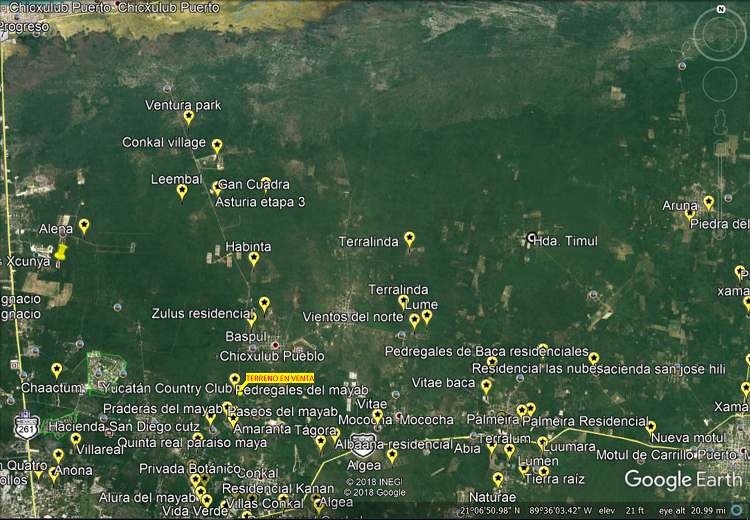Click the Aruna placemark pin
Image resolution: width=750 pixels, height=520 pixels.
[708, 203]
